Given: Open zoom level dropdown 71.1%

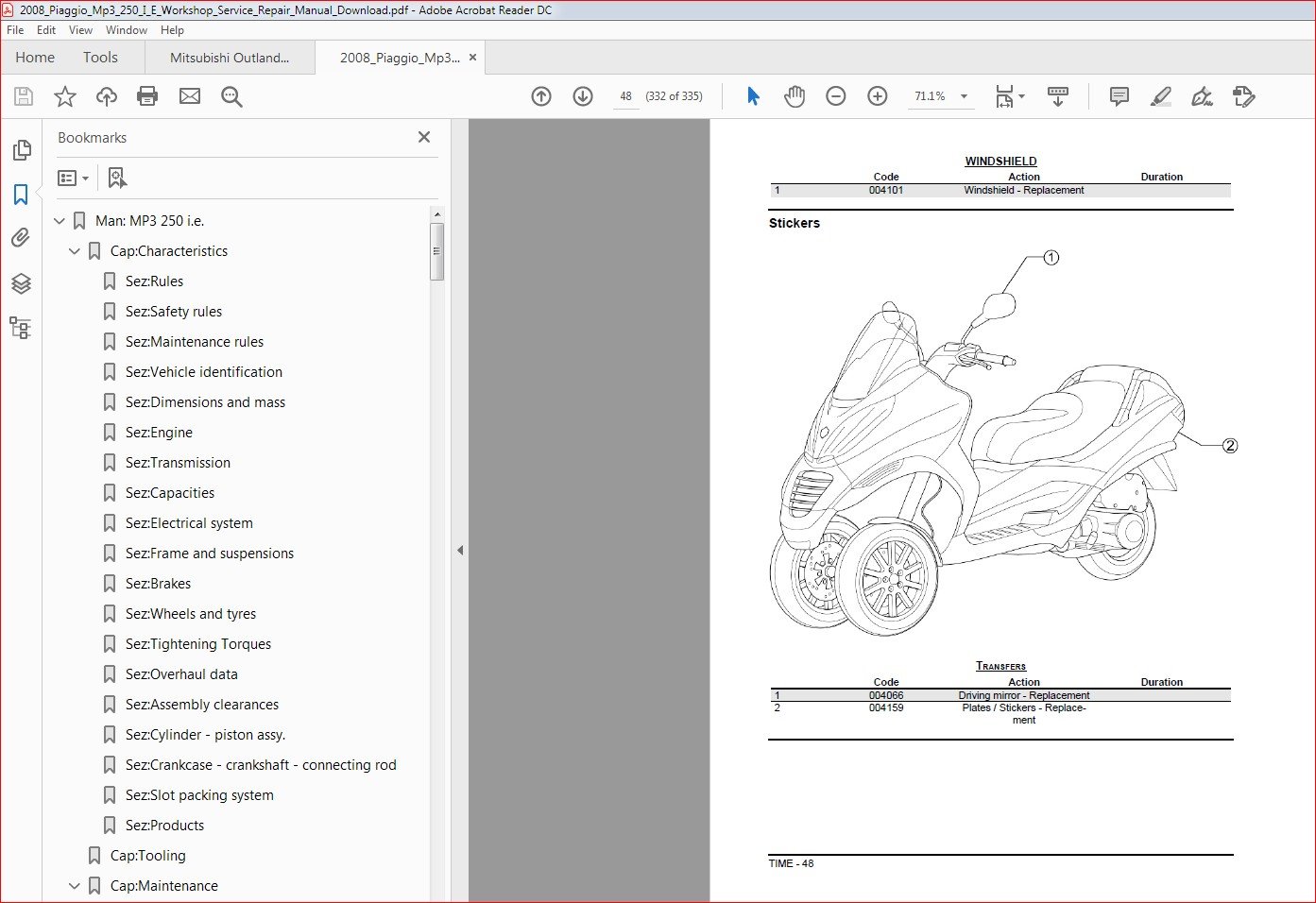Looking at the screenshot, I should pos(964,96).
